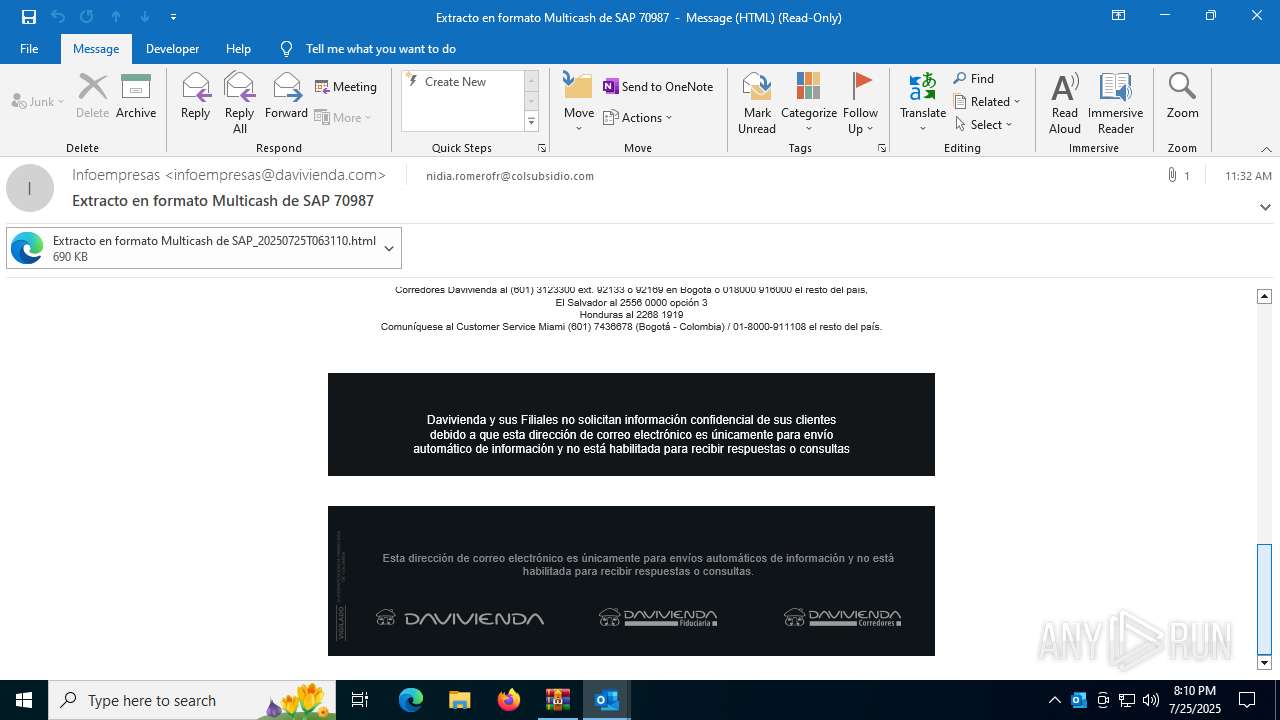Click the message body scrollbar thumb
1280x720 pixels.
click(x=1264, y=598)
